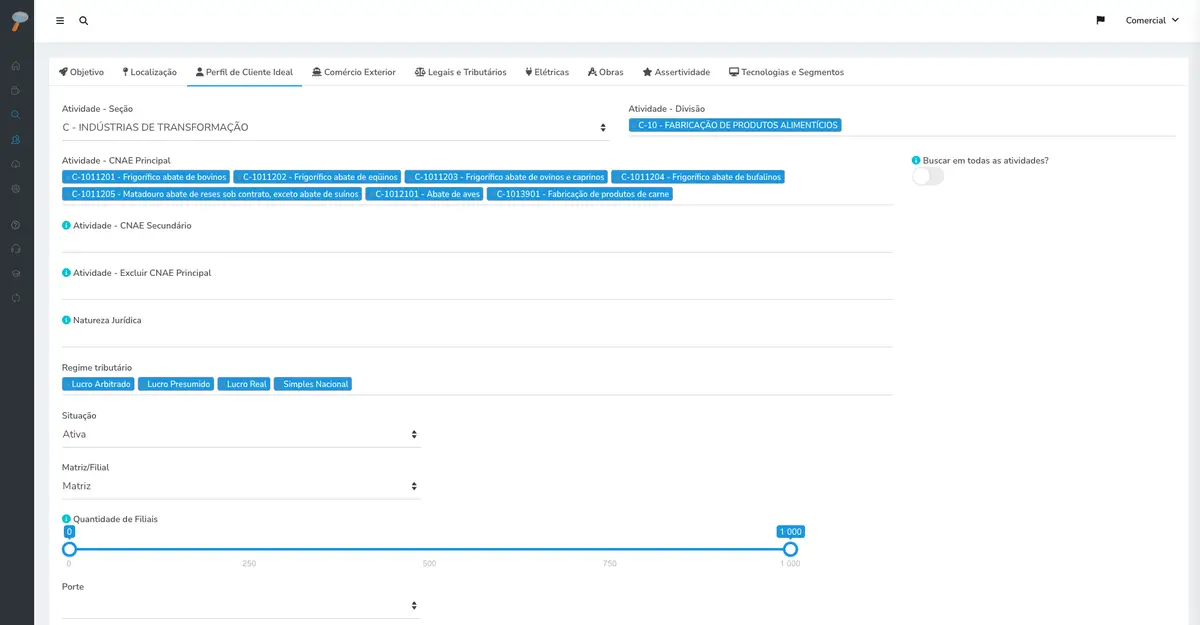This screenshot has width=1200, height=625.
Task: Click the CNAE Secundário input field
Action: coord(477,242)
